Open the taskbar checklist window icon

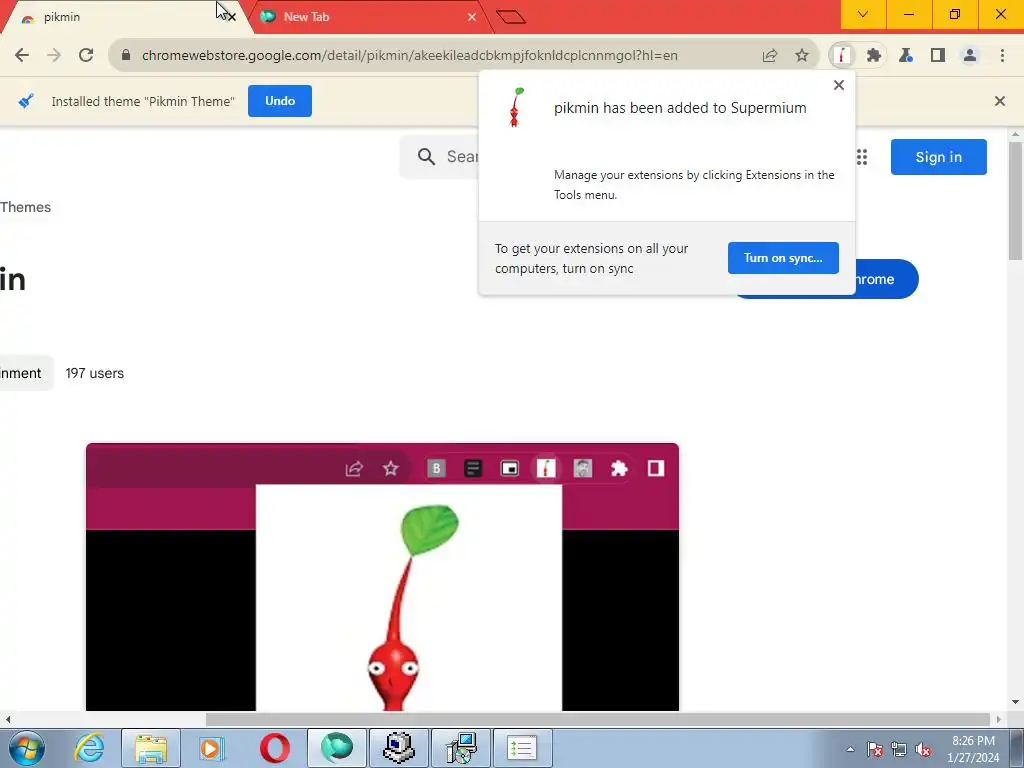pyautogui.click(x=522, y=748)
